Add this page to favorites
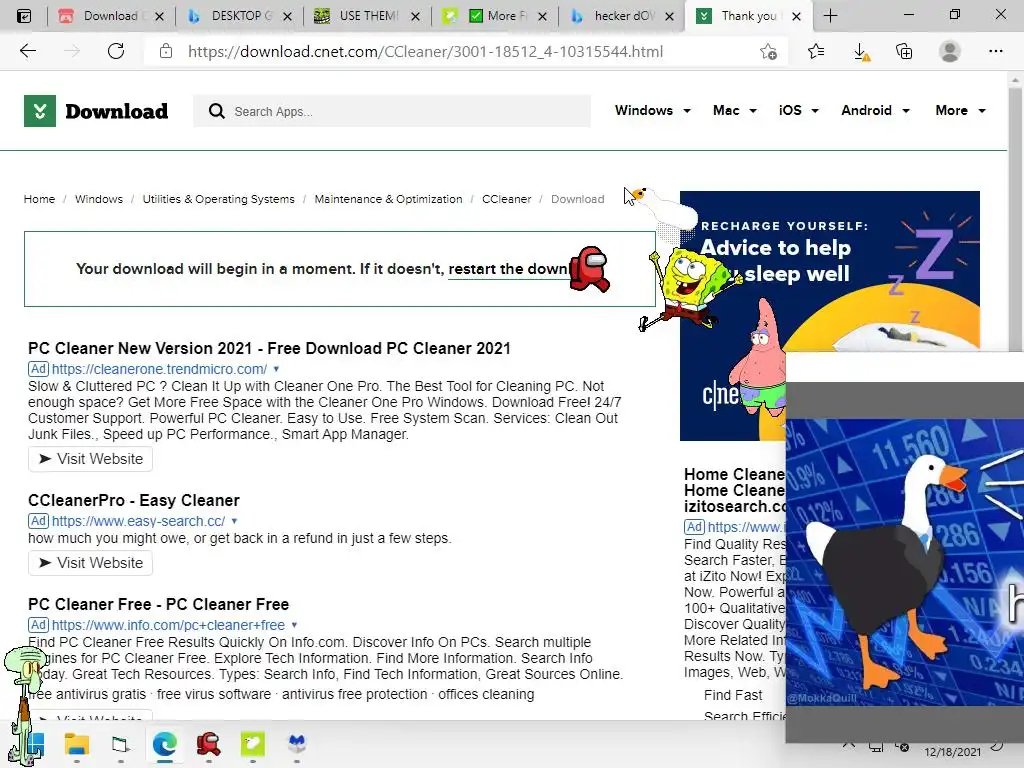1024x768 pixels. [x=769, y=51]
